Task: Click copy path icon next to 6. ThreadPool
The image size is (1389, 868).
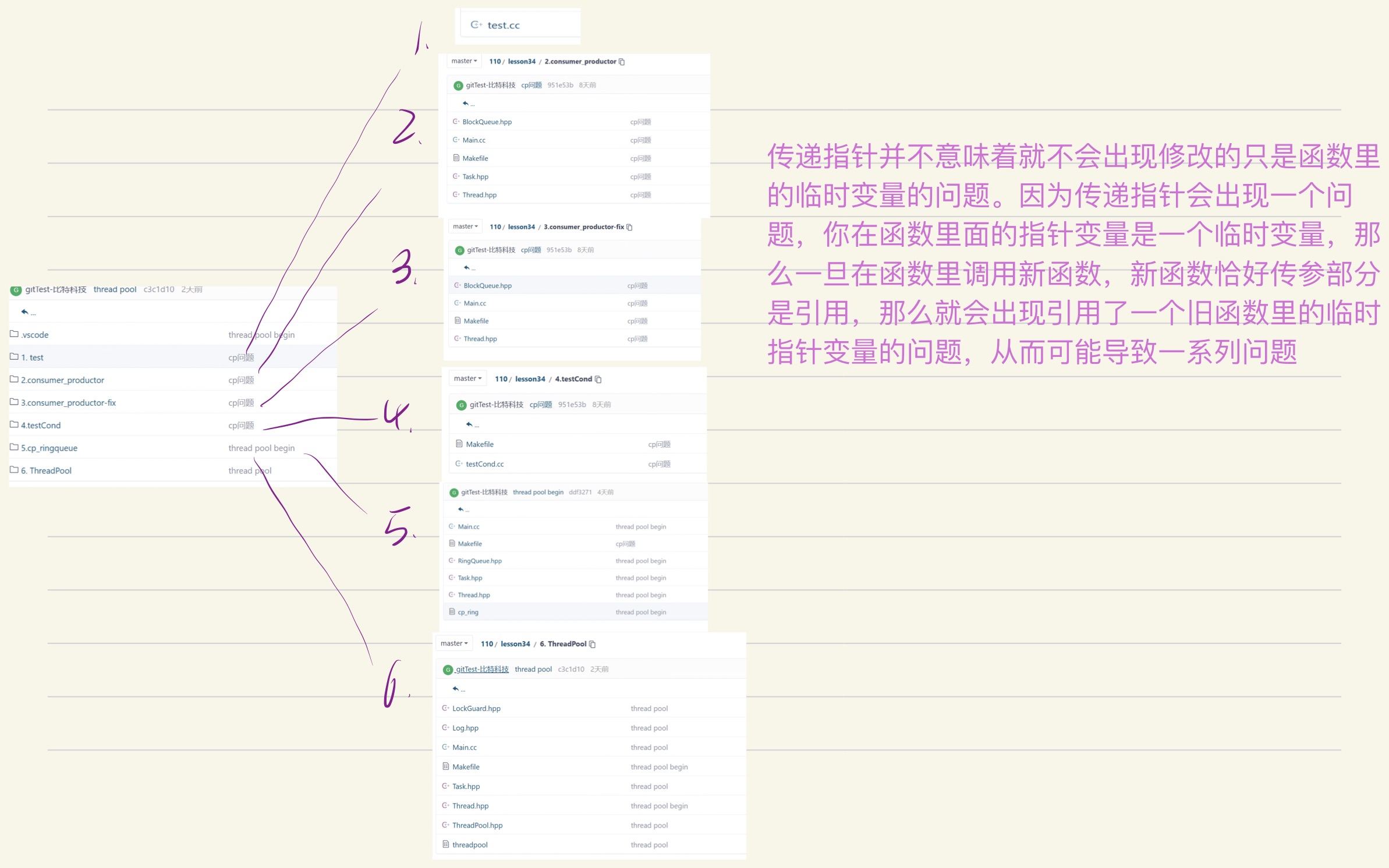Action: pyautogui.click(x=592, y=644)
